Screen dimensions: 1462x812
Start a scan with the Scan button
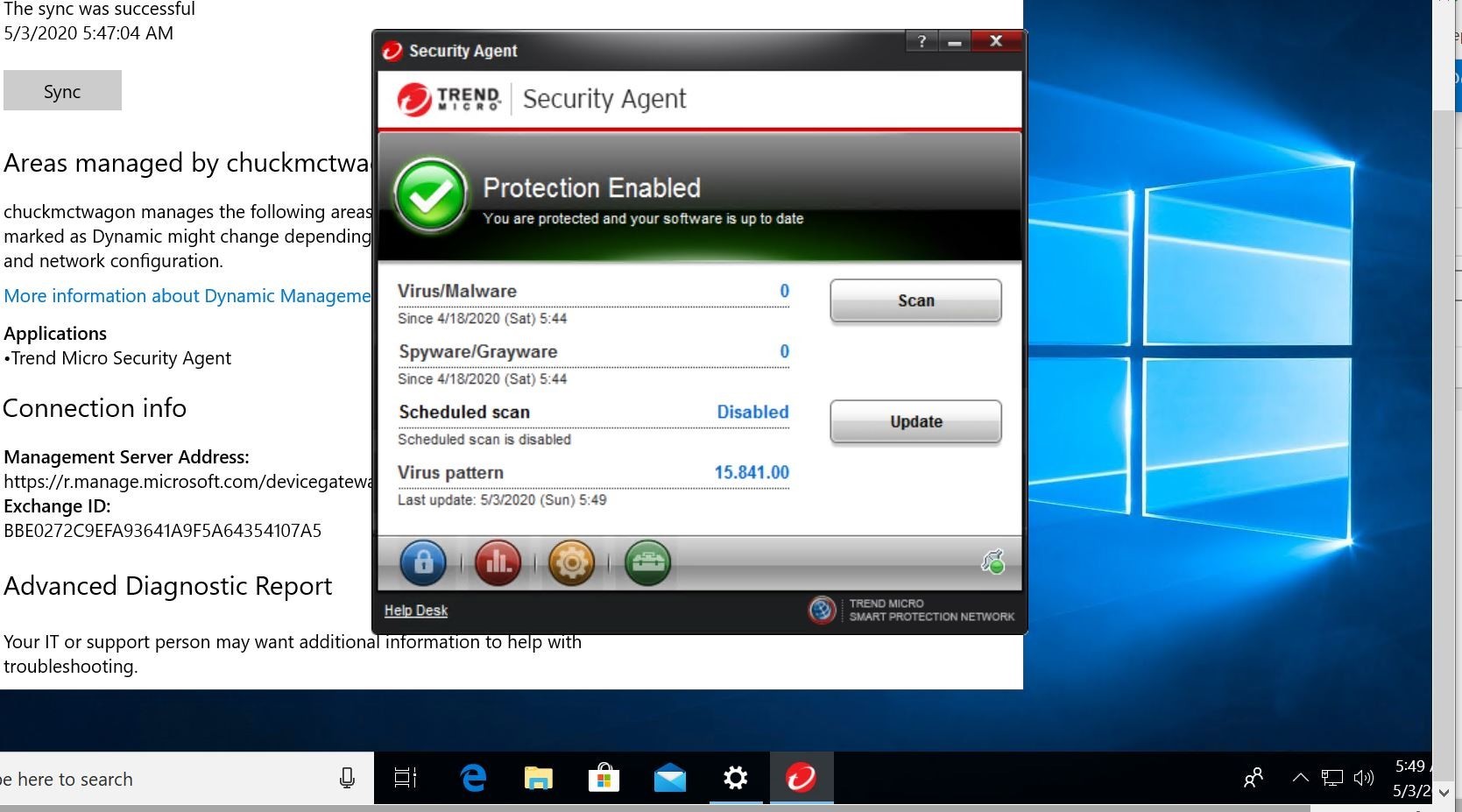(x=915, y=300)
